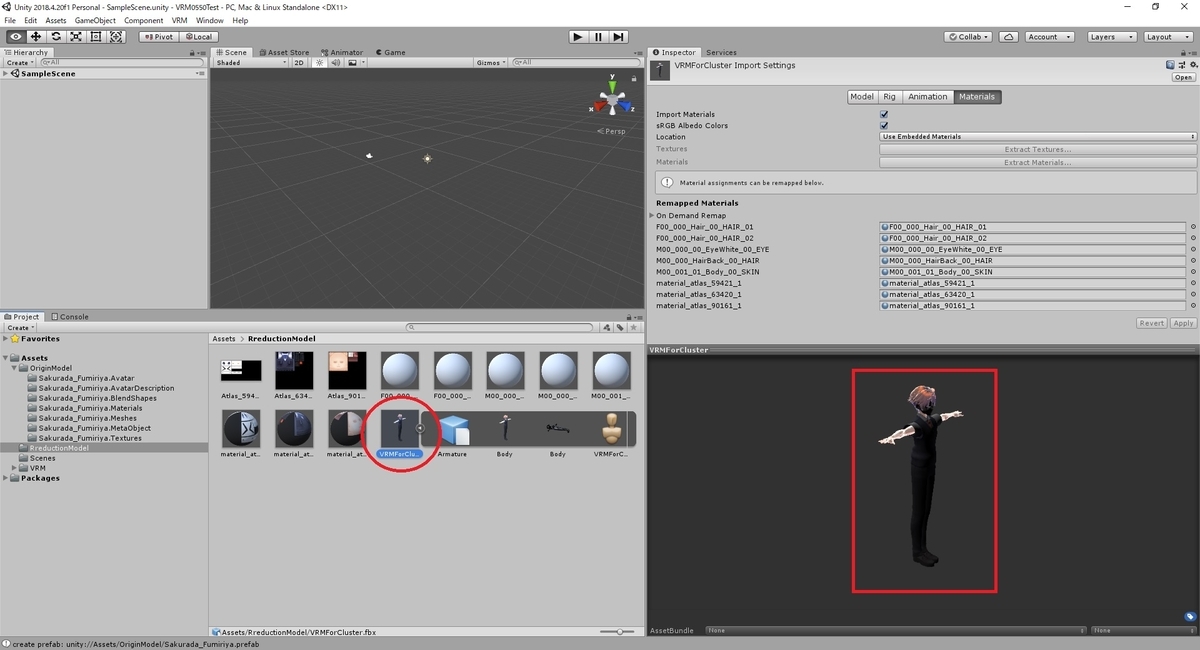Expand the VRM folder
The width and height of the screenshot is (1200, 650).
(16, 468)
